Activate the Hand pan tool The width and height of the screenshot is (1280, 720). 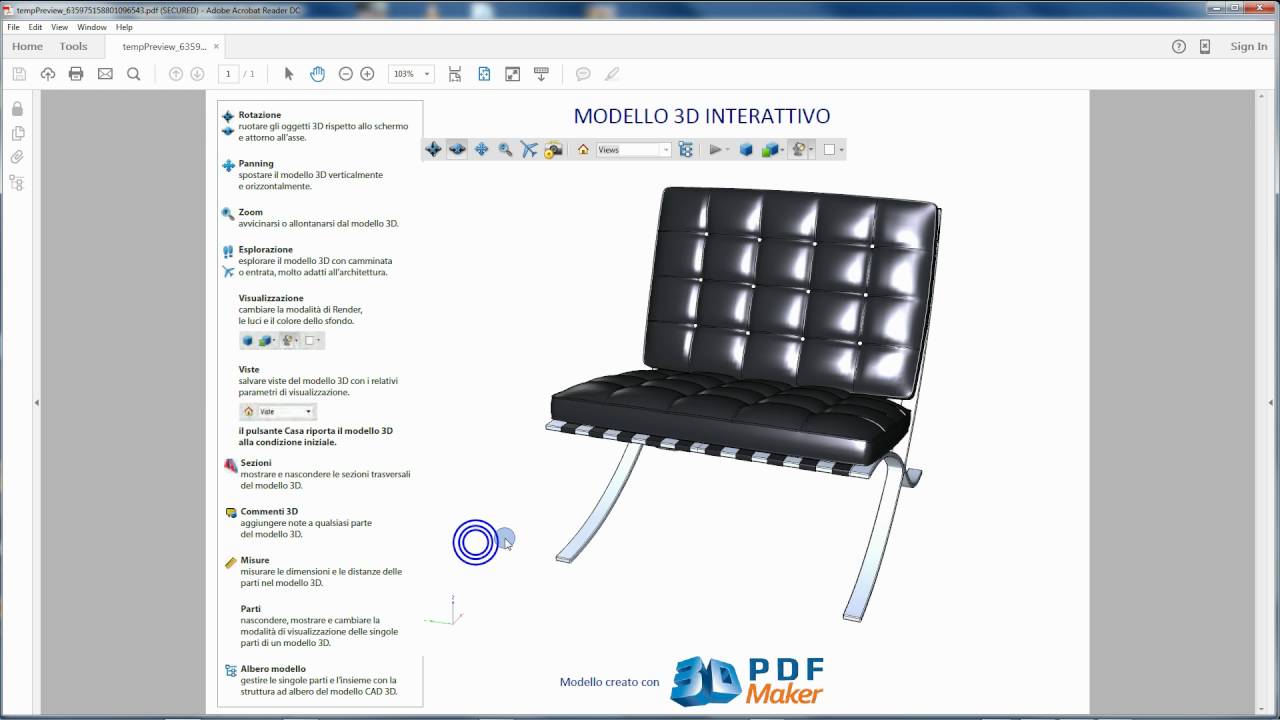[317, 74]
